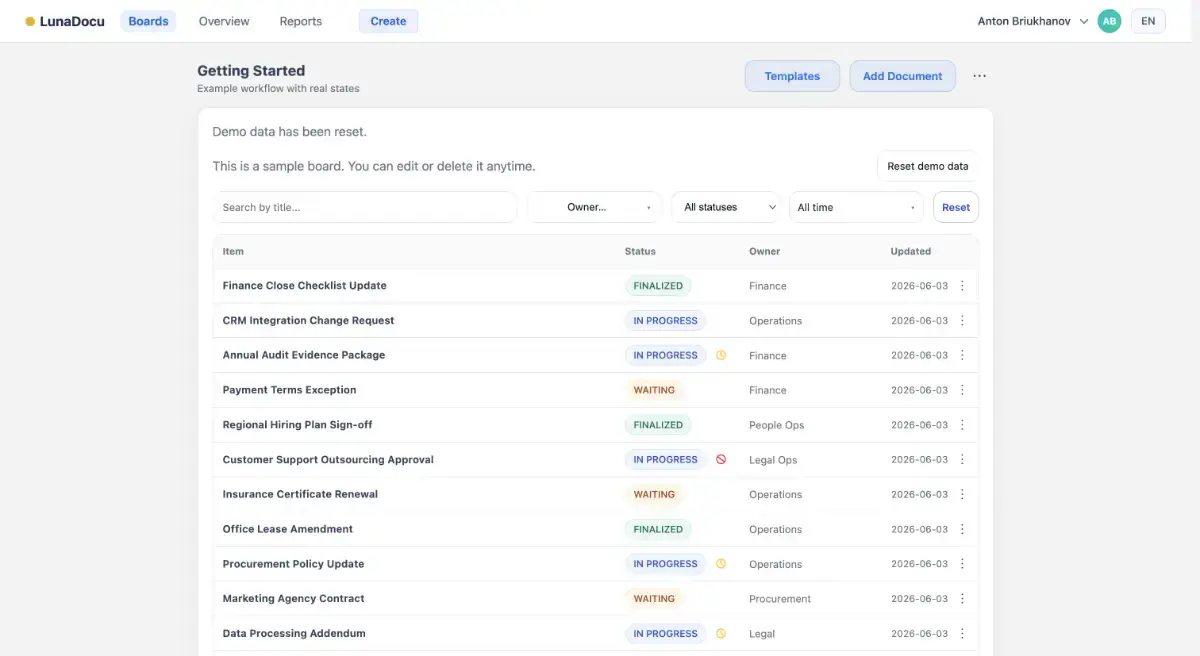Open CRM Integration Change Request item
Screen dimensions: 1200x656
[308, 321]
